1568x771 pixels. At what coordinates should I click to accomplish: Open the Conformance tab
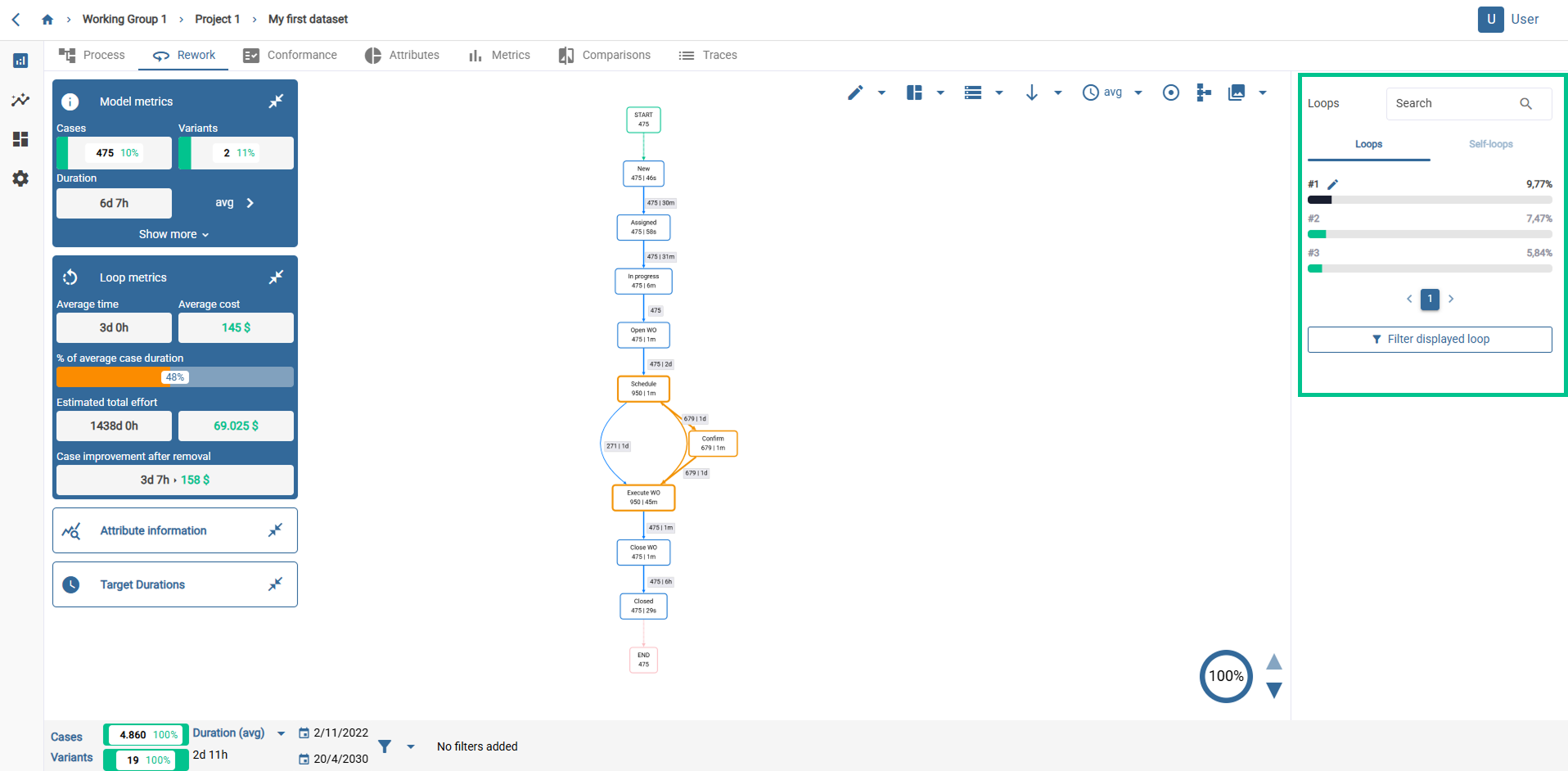click(x=290, y=55)
